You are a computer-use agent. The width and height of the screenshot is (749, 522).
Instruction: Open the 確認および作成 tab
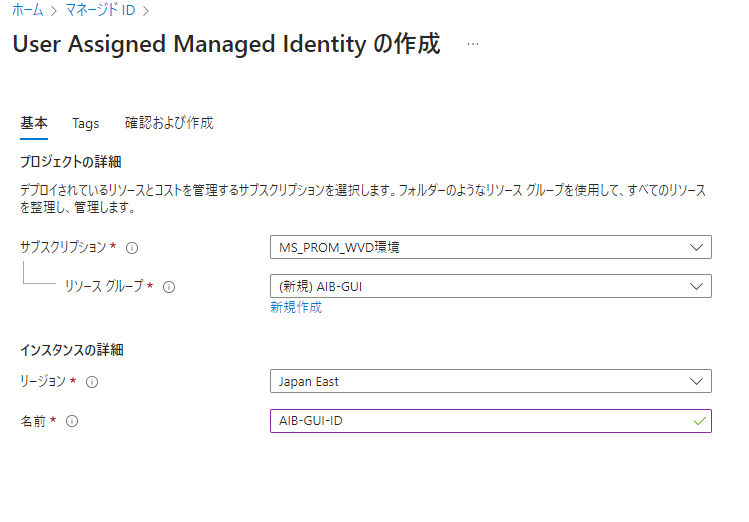pos(169,123)
